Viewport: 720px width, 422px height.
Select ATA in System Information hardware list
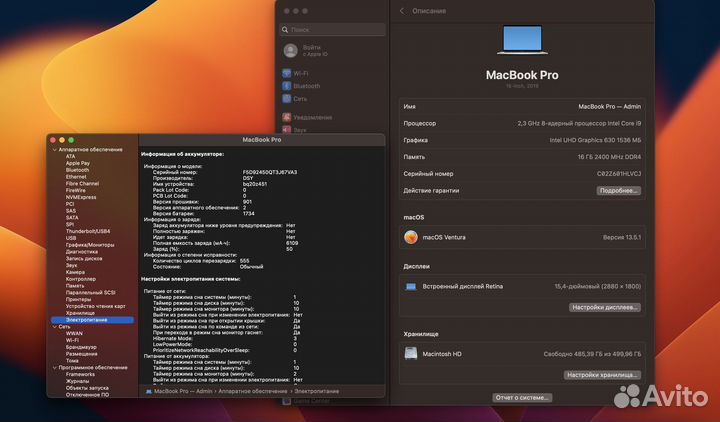pos(70,157)
